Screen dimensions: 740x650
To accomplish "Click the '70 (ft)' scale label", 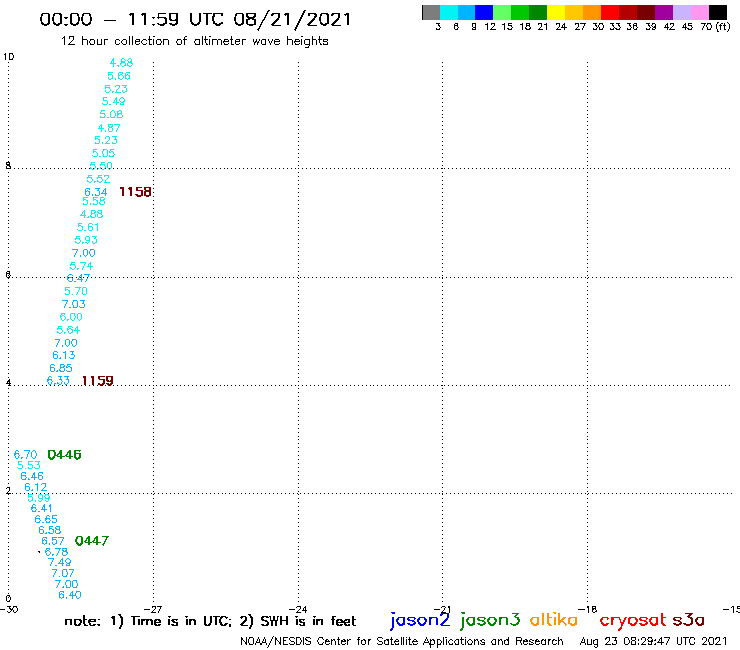I will point(715,26).
